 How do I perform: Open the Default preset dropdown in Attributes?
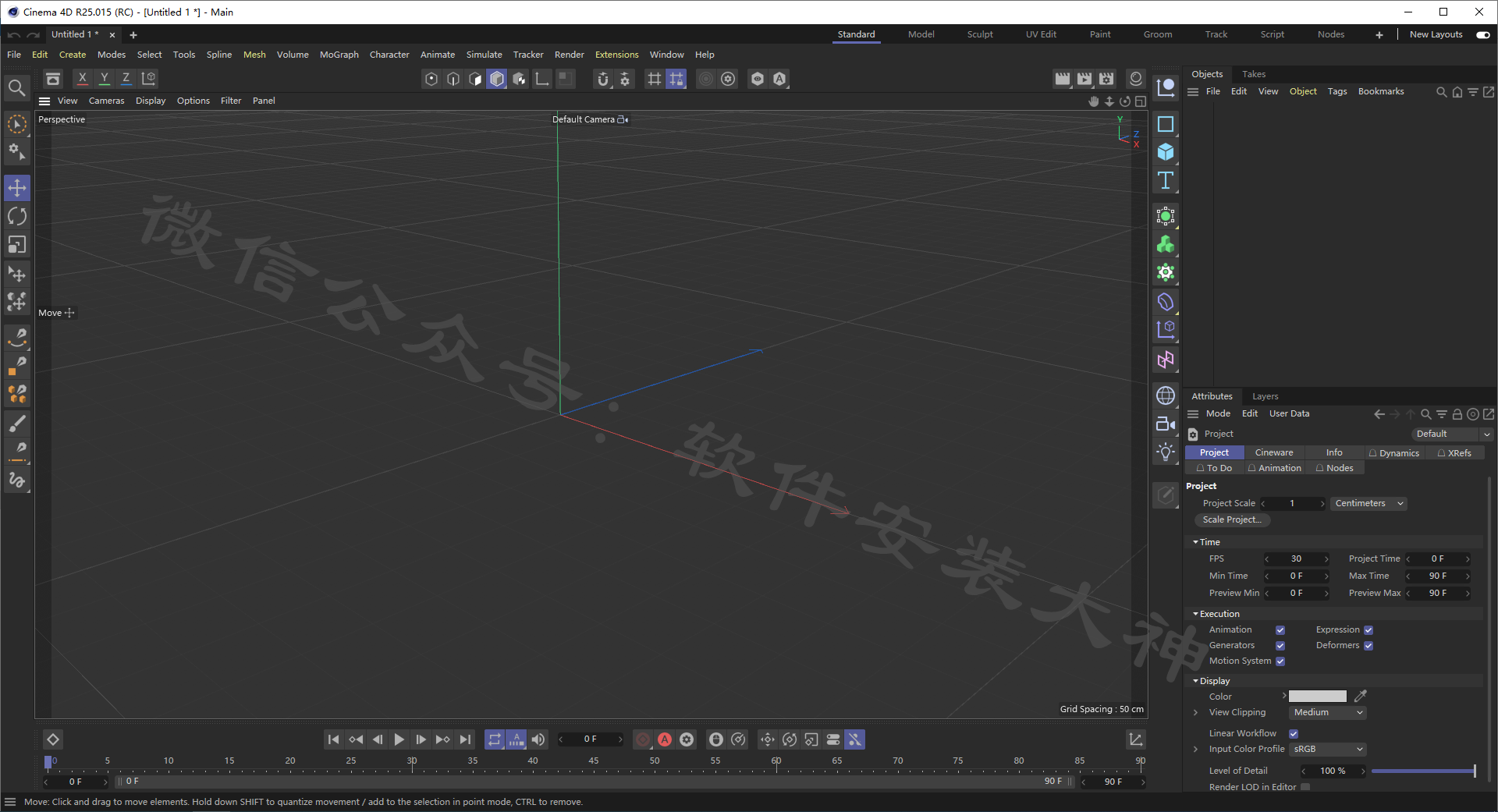click(x=1452, y=434)
